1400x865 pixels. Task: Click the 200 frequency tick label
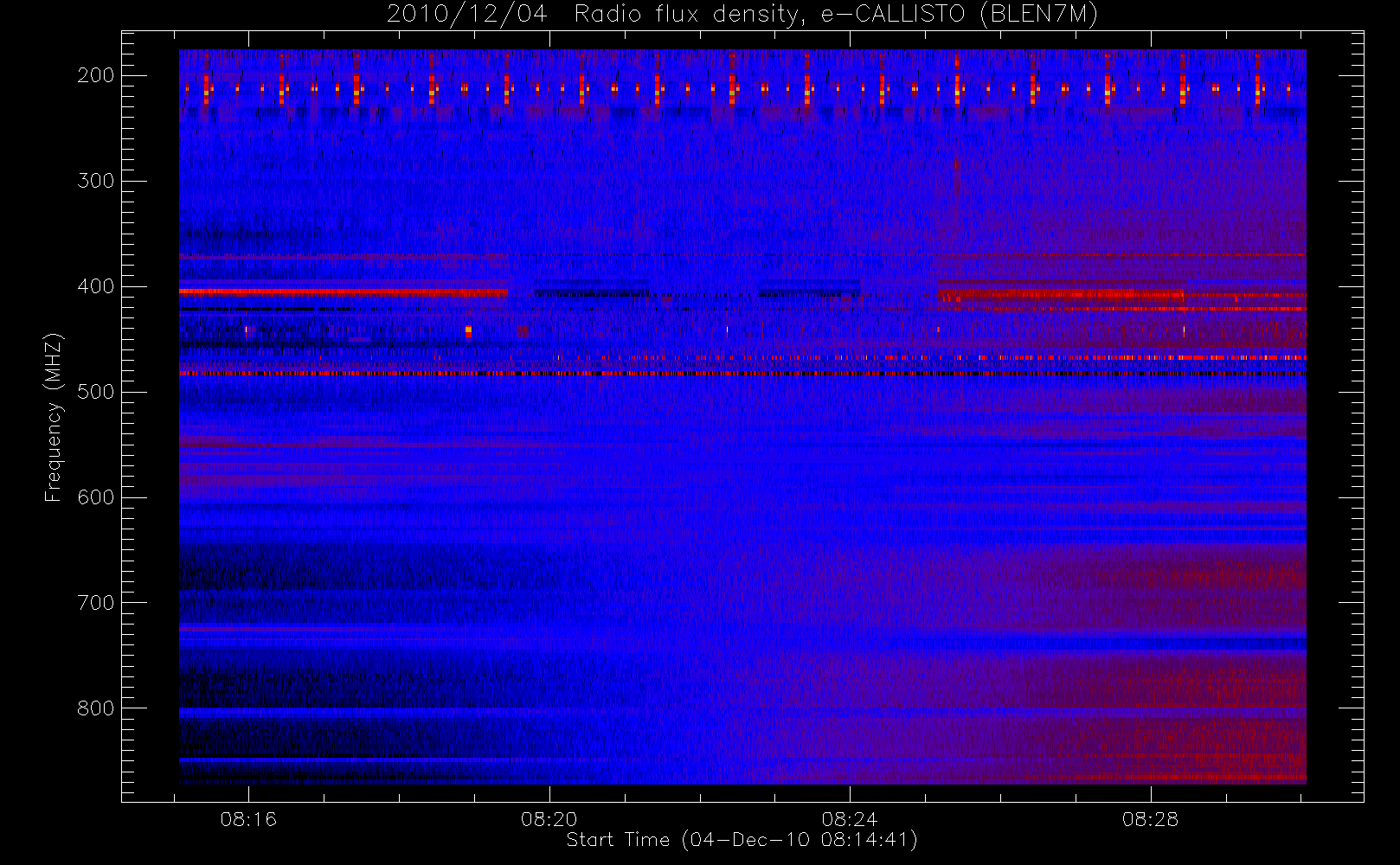click(x=95, y=75)
